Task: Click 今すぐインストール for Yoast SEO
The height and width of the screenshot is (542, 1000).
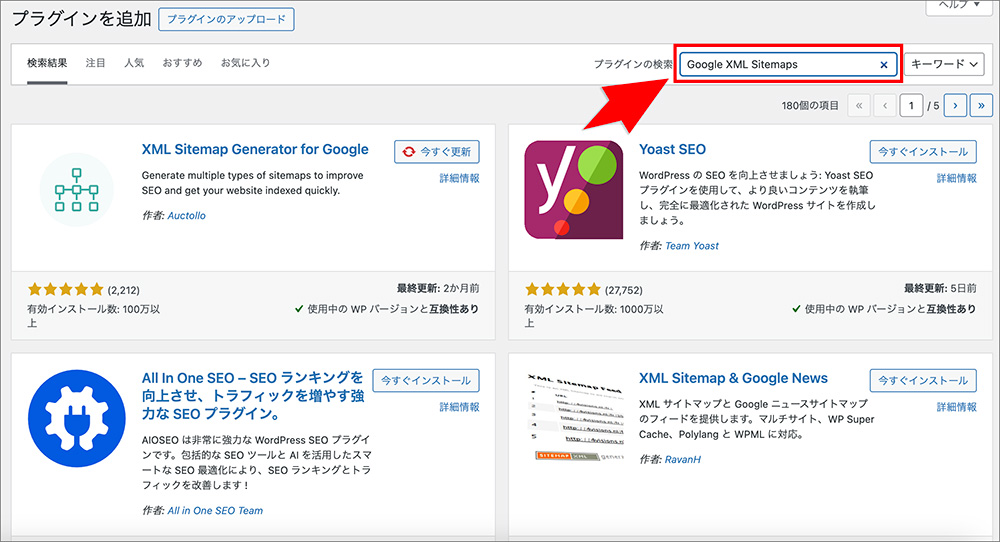Action: click(923, 152)
